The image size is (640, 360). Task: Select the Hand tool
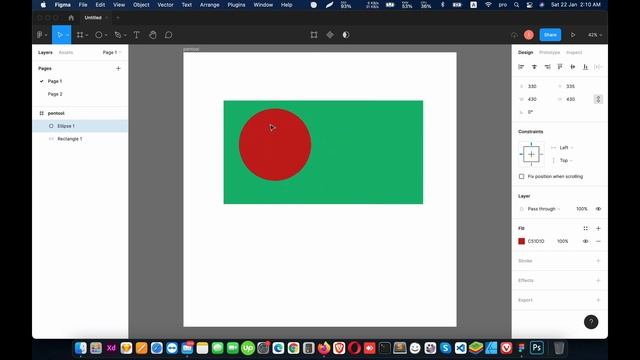(x=153, y=35)
